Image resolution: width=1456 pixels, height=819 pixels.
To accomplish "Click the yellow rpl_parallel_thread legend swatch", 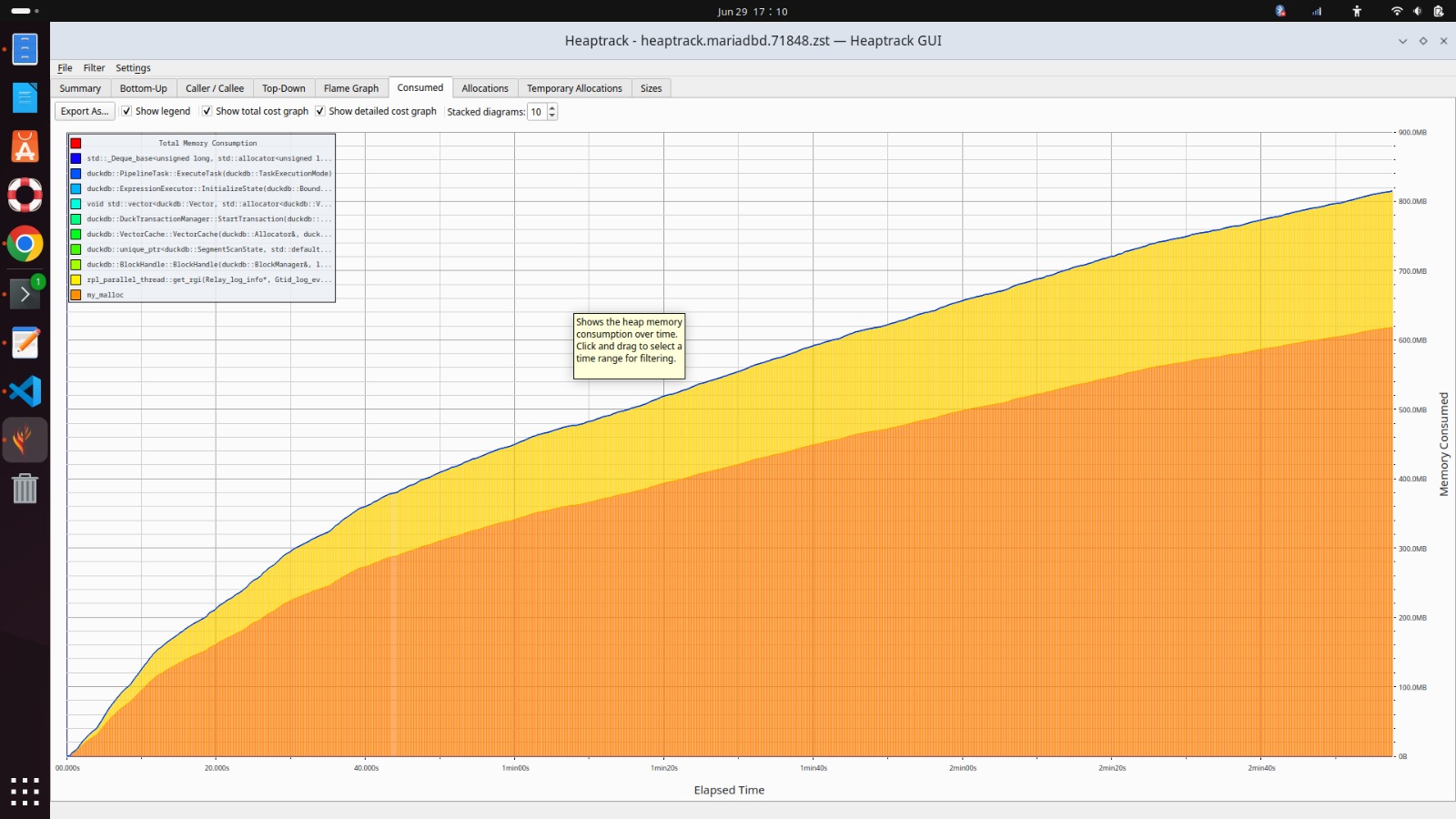I will click(76, 279).
